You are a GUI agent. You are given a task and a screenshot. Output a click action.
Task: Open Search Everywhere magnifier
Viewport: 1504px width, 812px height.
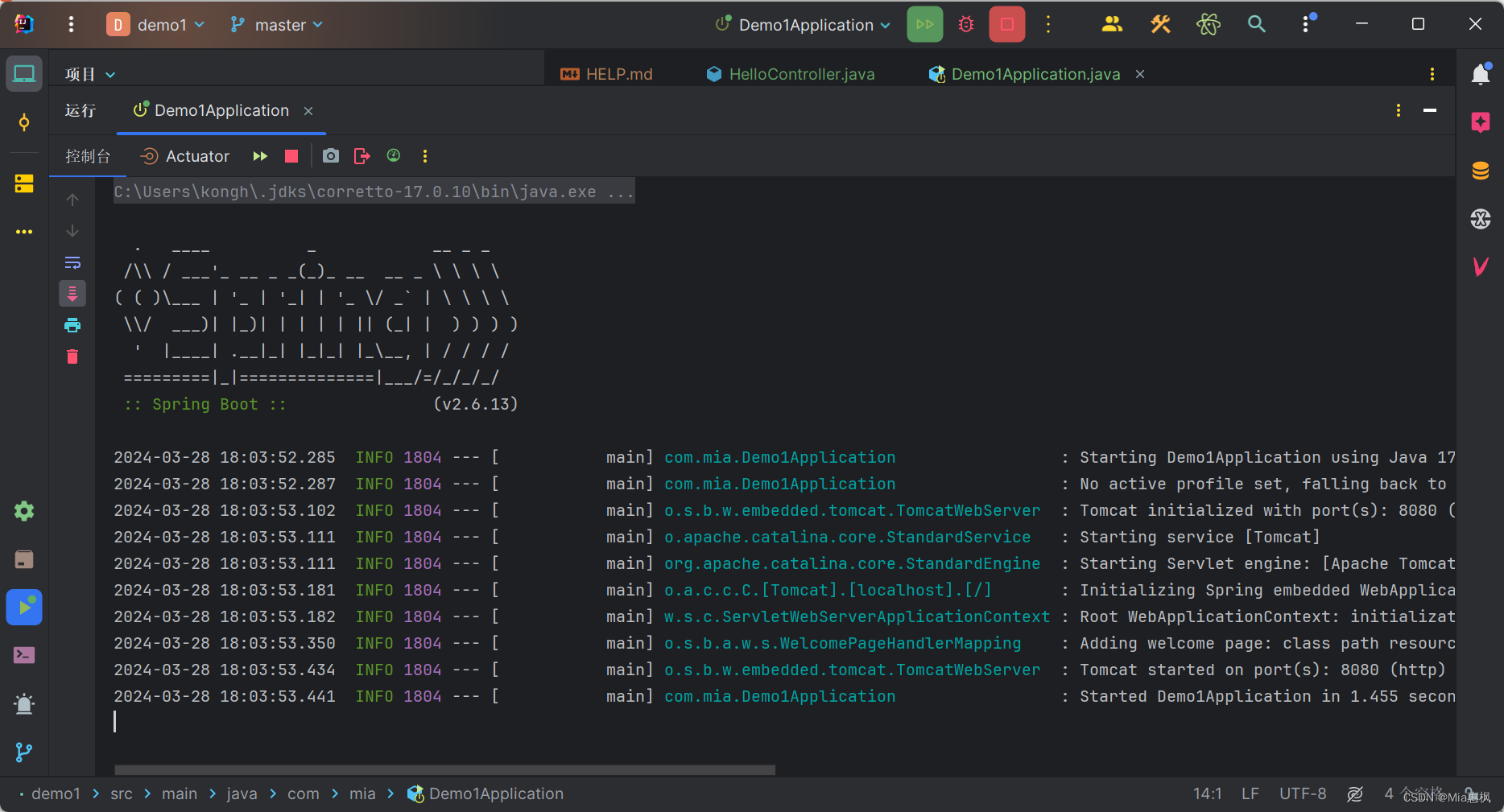1256,24
